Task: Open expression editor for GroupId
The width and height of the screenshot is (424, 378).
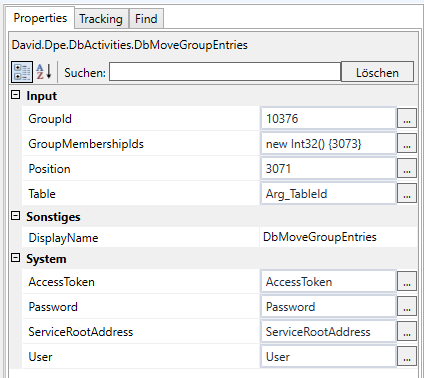Action: point(407,118)
